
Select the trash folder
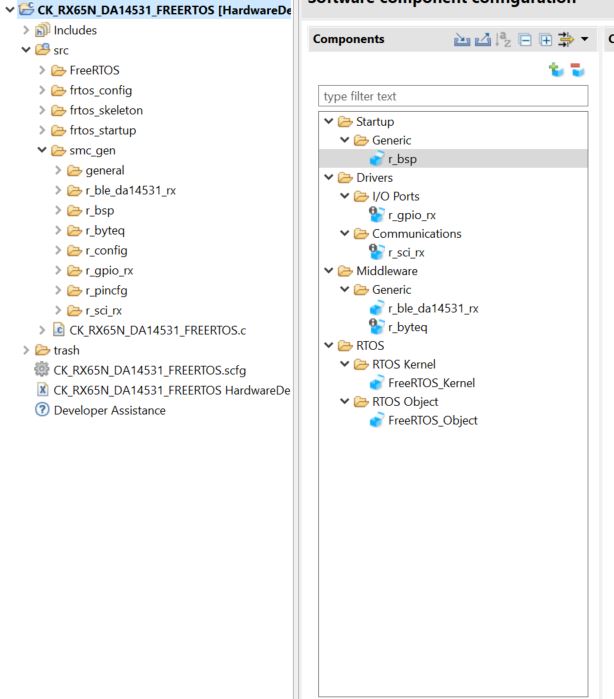coord(58,350)
